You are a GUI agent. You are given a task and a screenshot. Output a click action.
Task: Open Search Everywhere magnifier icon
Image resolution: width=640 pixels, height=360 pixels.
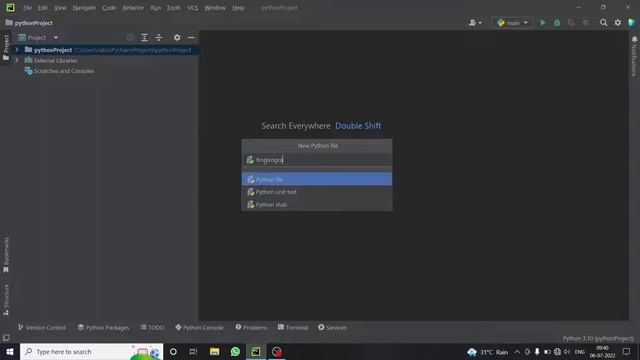pos(603,23)
